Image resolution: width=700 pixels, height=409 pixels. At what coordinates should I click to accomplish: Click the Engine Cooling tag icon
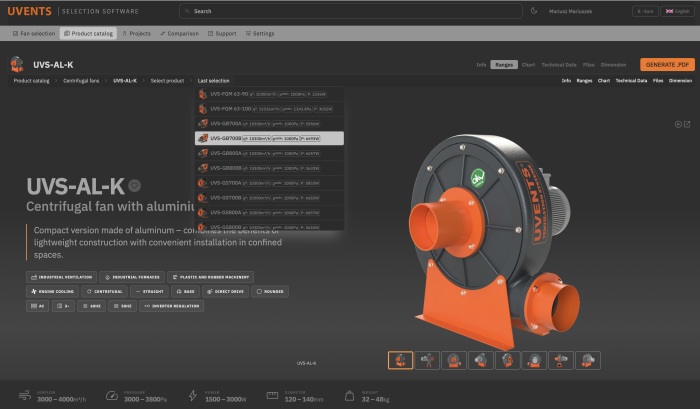34,292
